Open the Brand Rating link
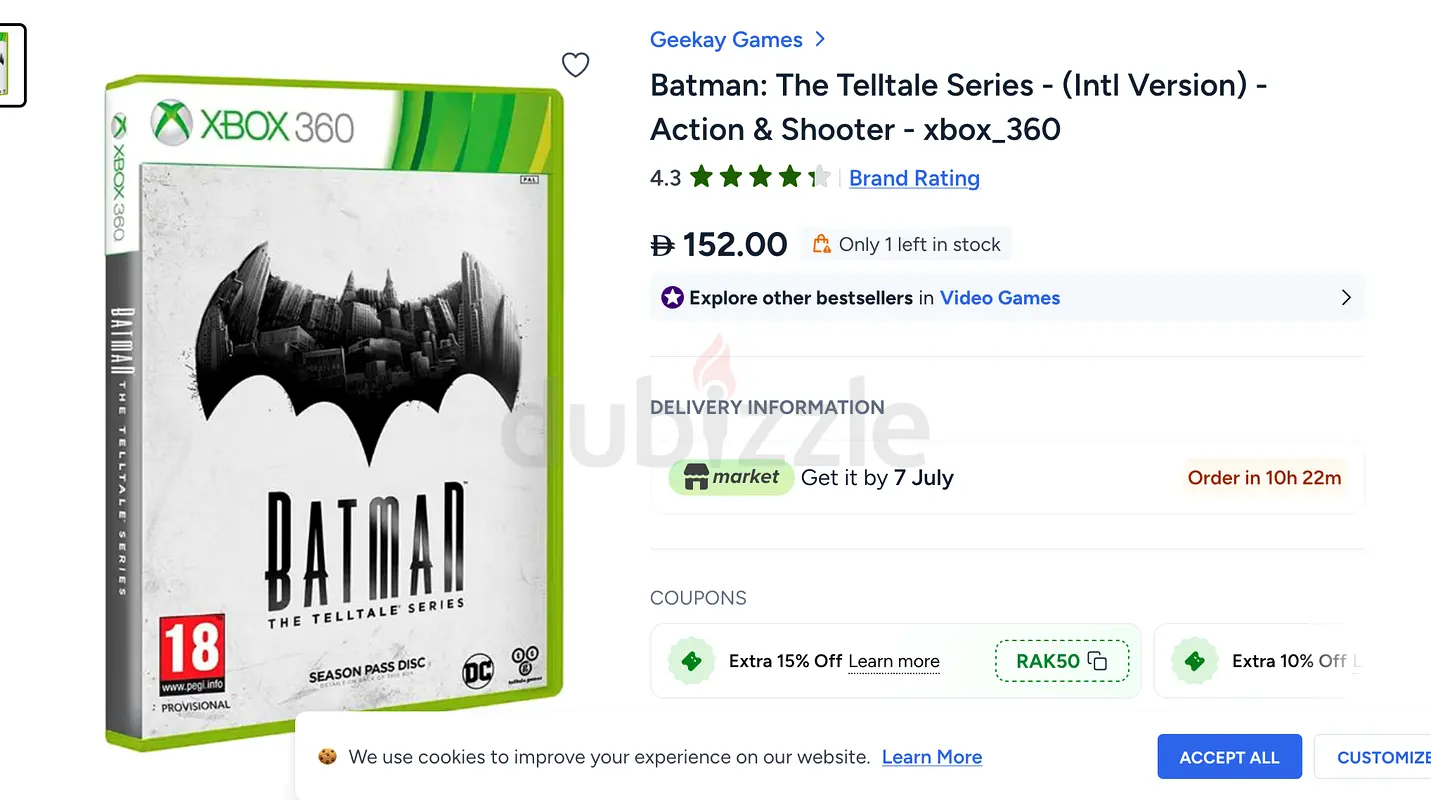The height and width of the screenshot is (800, 1431). (x=914, y=178)
